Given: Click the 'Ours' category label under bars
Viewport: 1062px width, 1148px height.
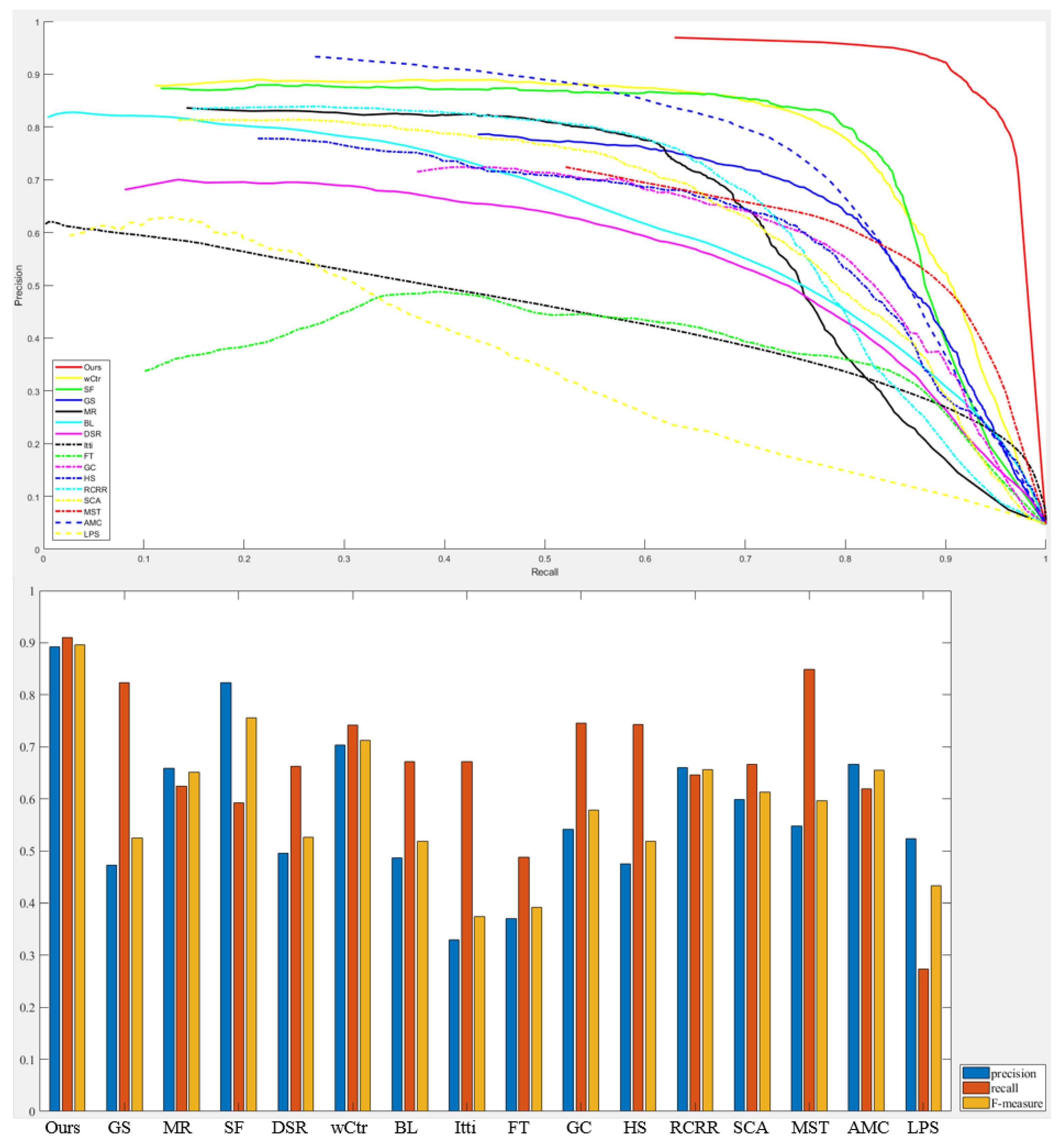Looking at the screenshot, I should (62, 1128).
